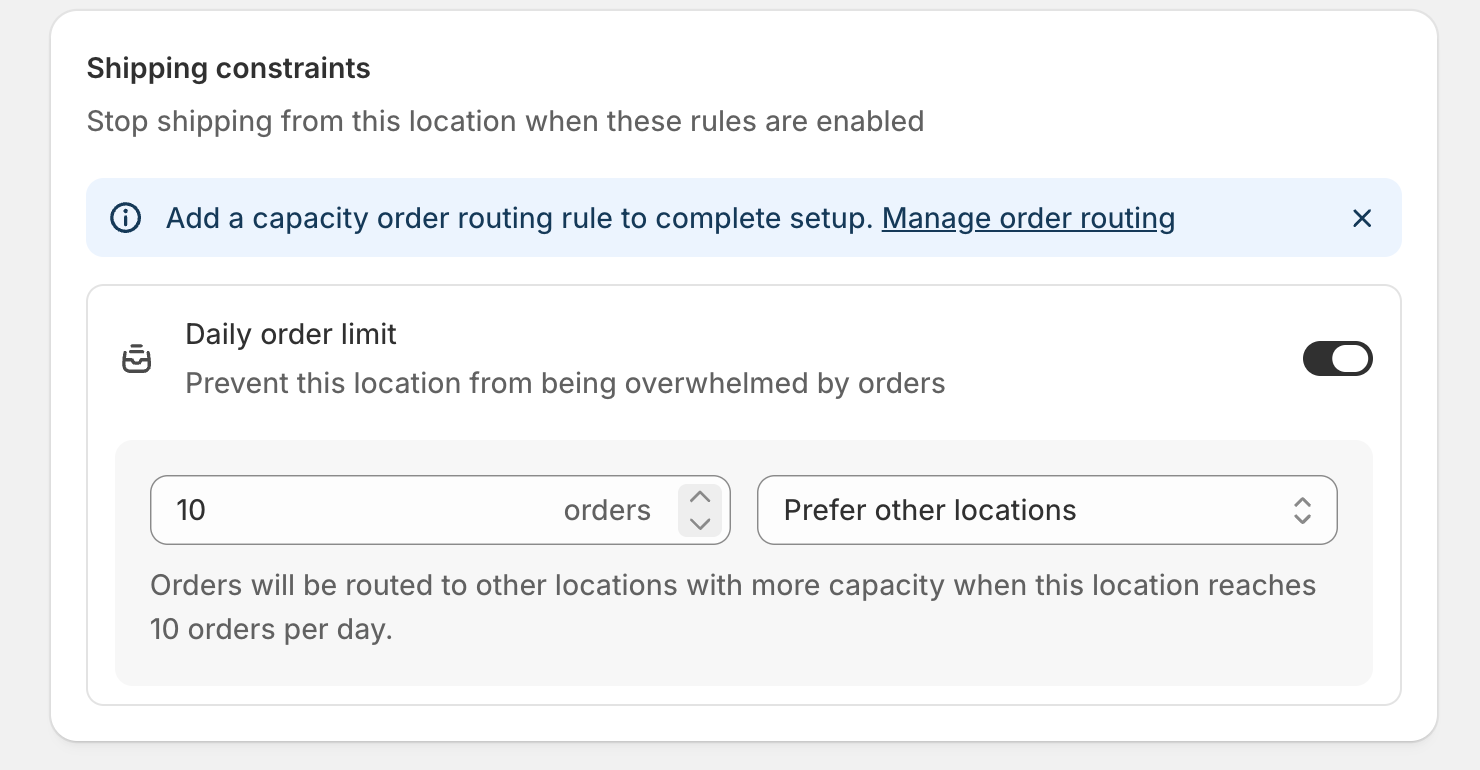Click the double-chevron on Prefer other locations selector

click(1303, 510)
